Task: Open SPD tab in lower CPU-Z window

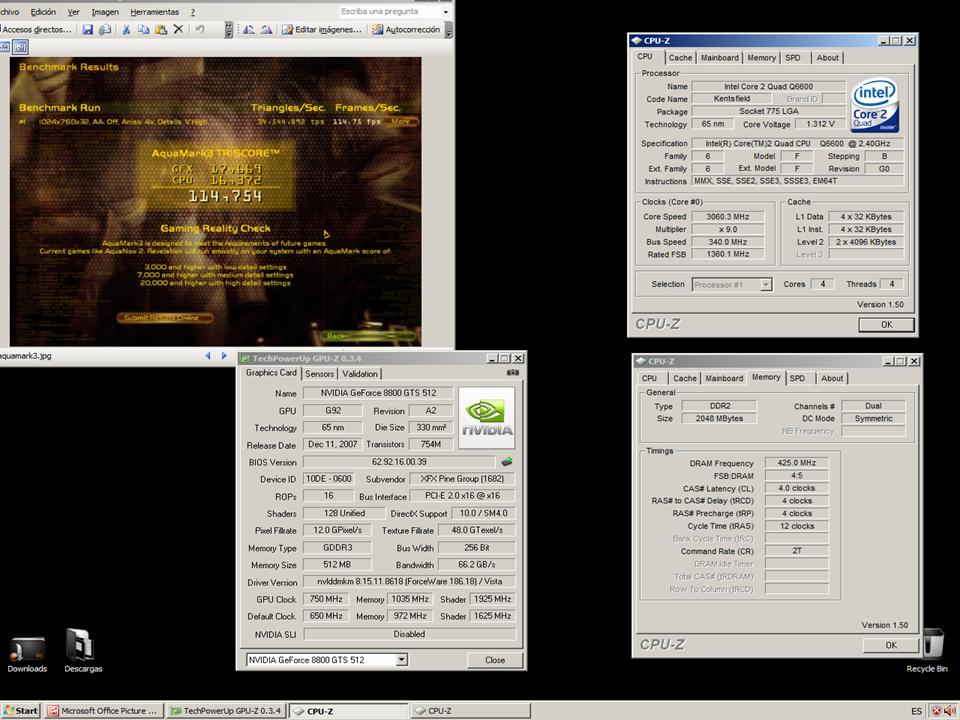Action: (x=797, y=378)
